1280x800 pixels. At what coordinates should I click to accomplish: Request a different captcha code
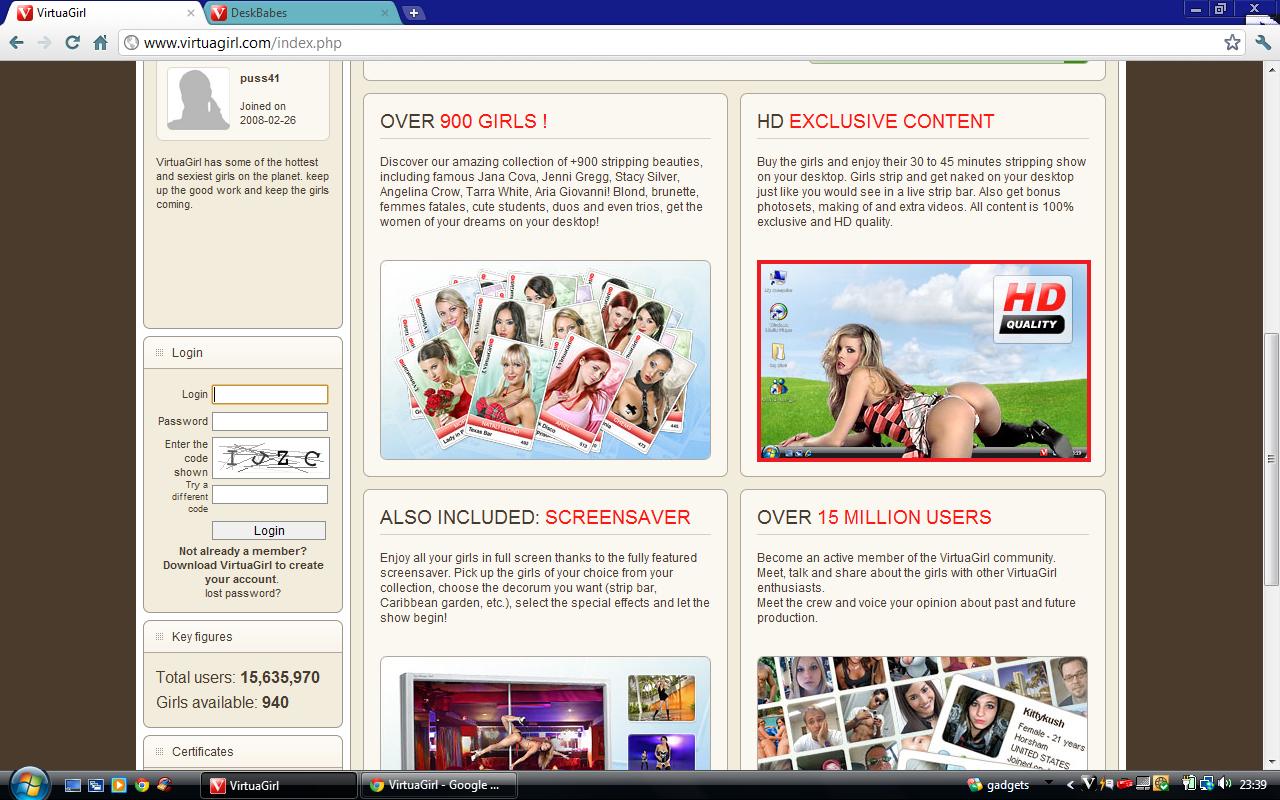click(x=190, y=497)
